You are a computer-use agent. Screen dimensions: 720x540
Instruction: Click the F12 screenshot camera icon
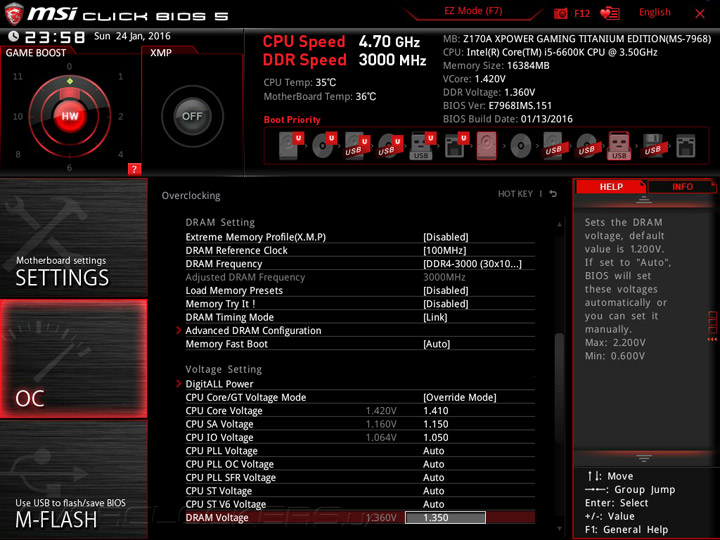coord(560,13)
